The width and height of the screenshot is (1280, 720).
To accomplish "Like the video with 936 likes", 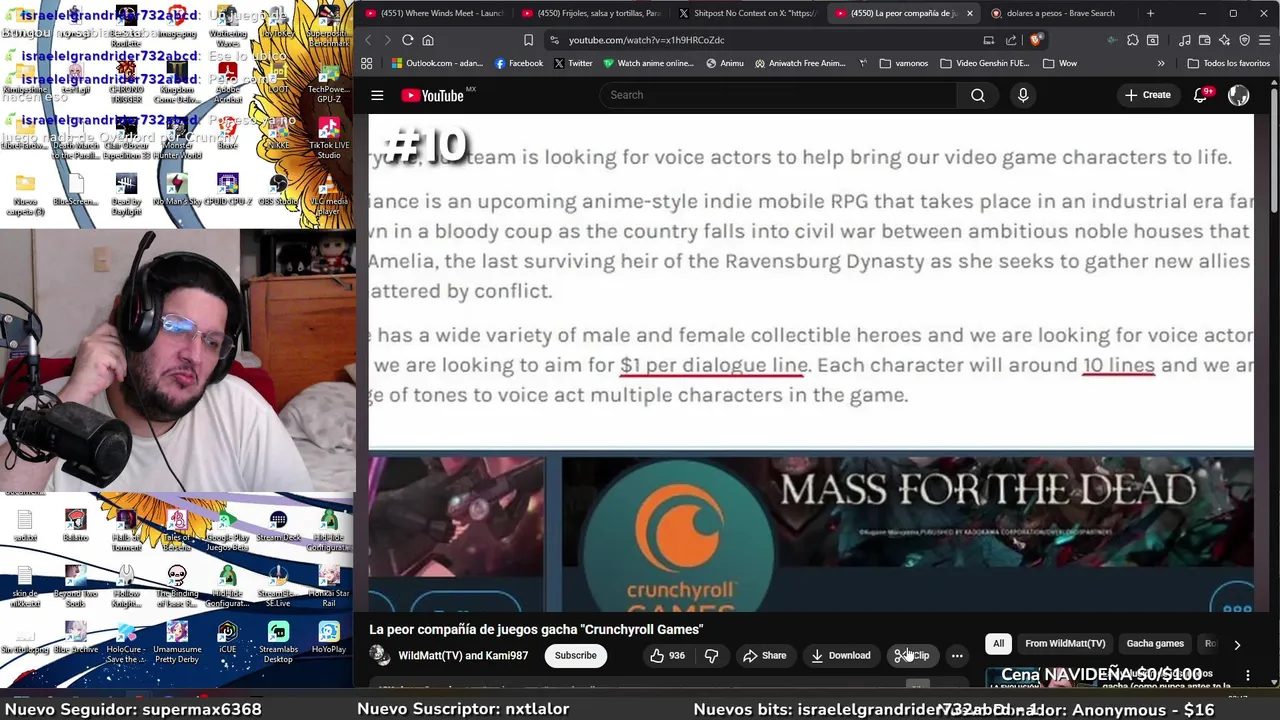I will 666,656.
